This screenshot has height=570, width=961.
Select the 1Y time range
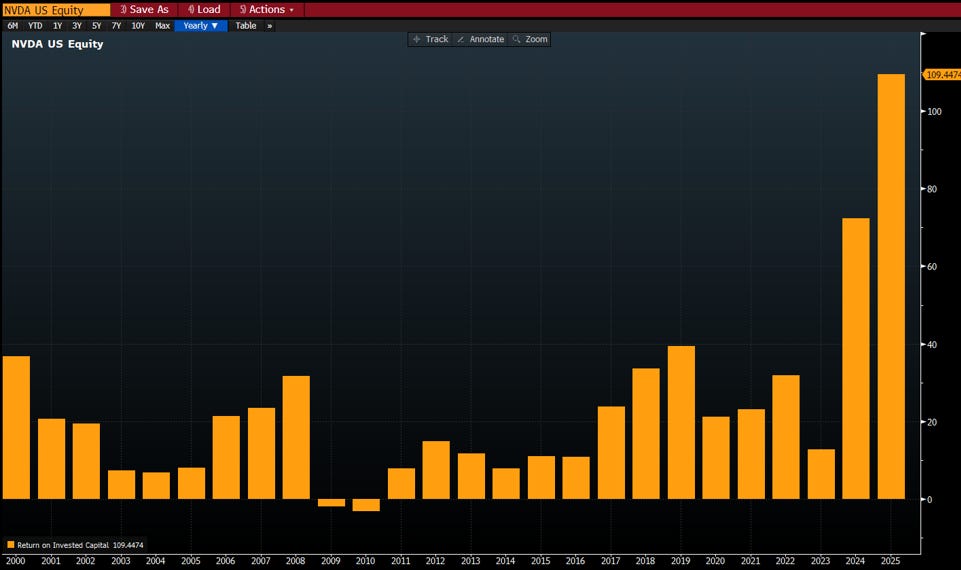click(57, 26)
